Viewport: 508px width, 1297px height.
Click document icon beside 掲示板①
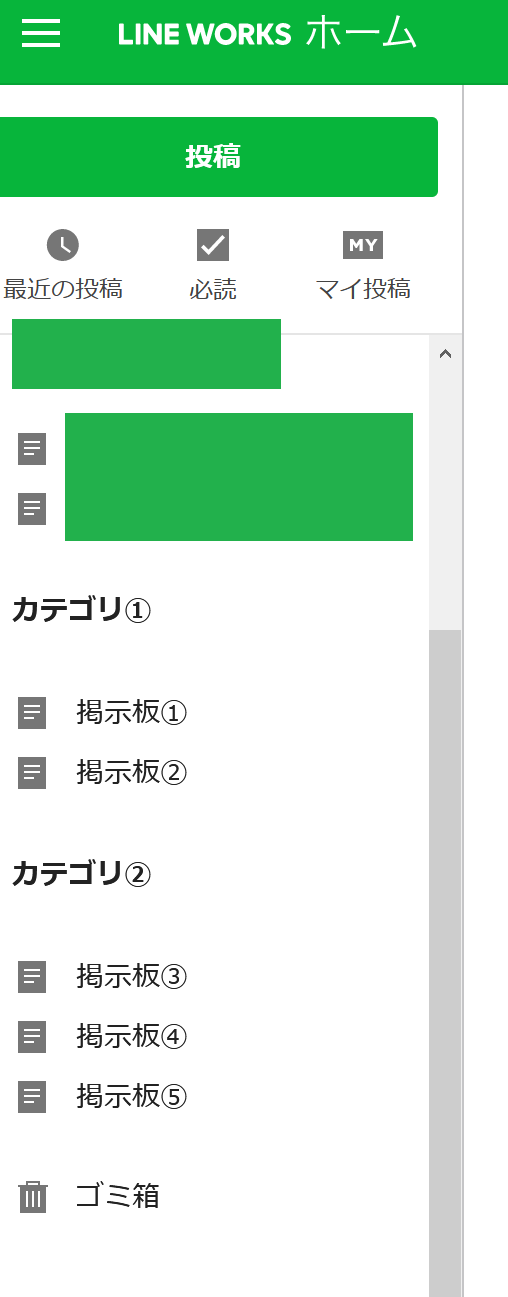tap(32, 713)
